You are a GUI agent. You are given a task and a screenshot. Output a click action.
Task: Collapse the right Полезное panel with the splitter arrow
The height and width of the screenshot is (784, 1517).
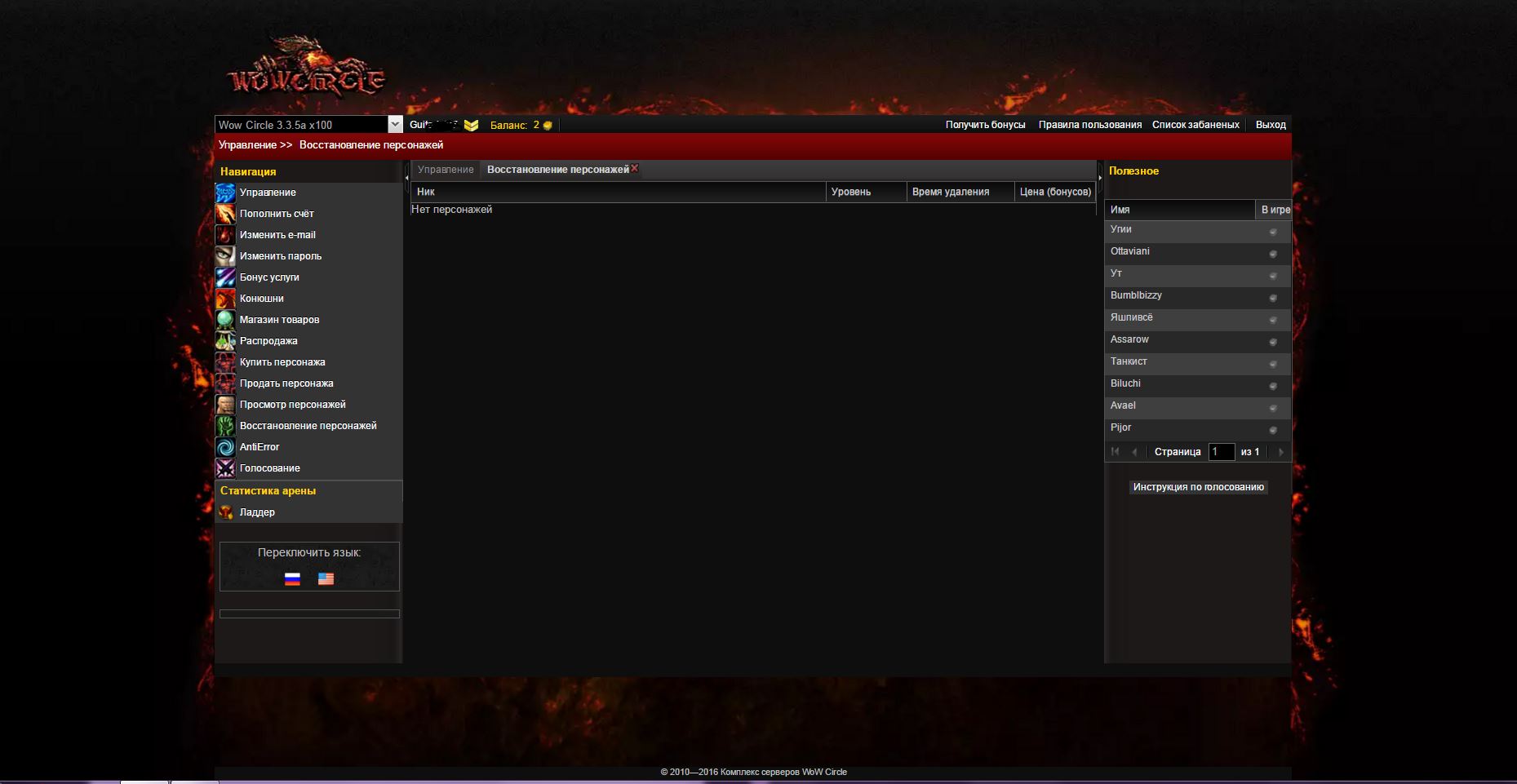1100,177
